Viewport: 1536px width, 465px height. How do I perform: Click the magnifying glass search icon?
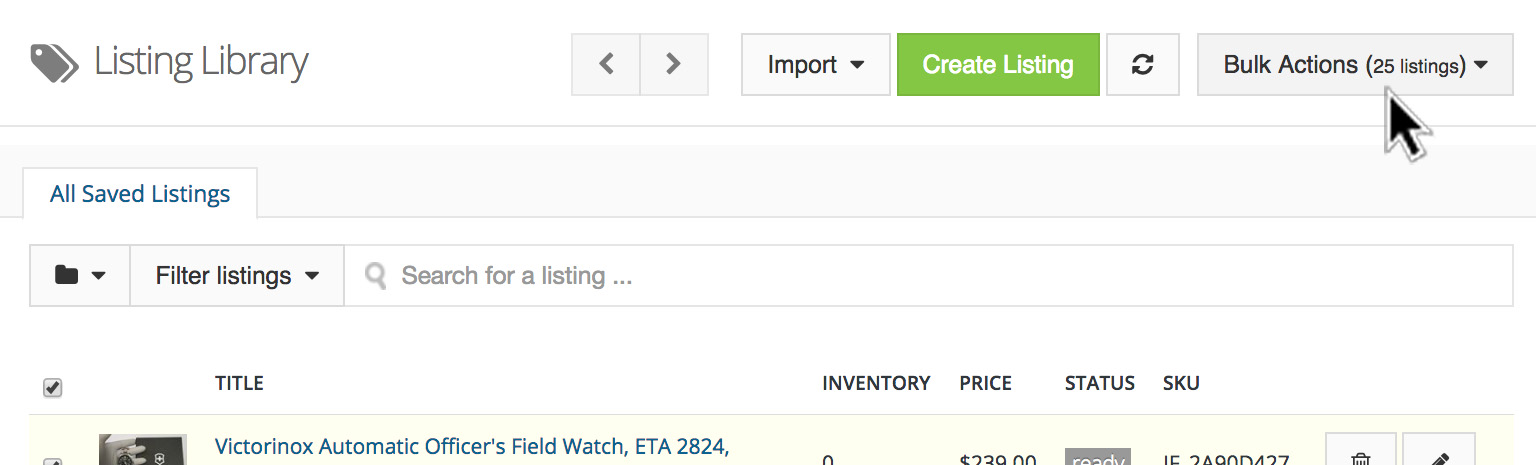(x=376, y=275)
